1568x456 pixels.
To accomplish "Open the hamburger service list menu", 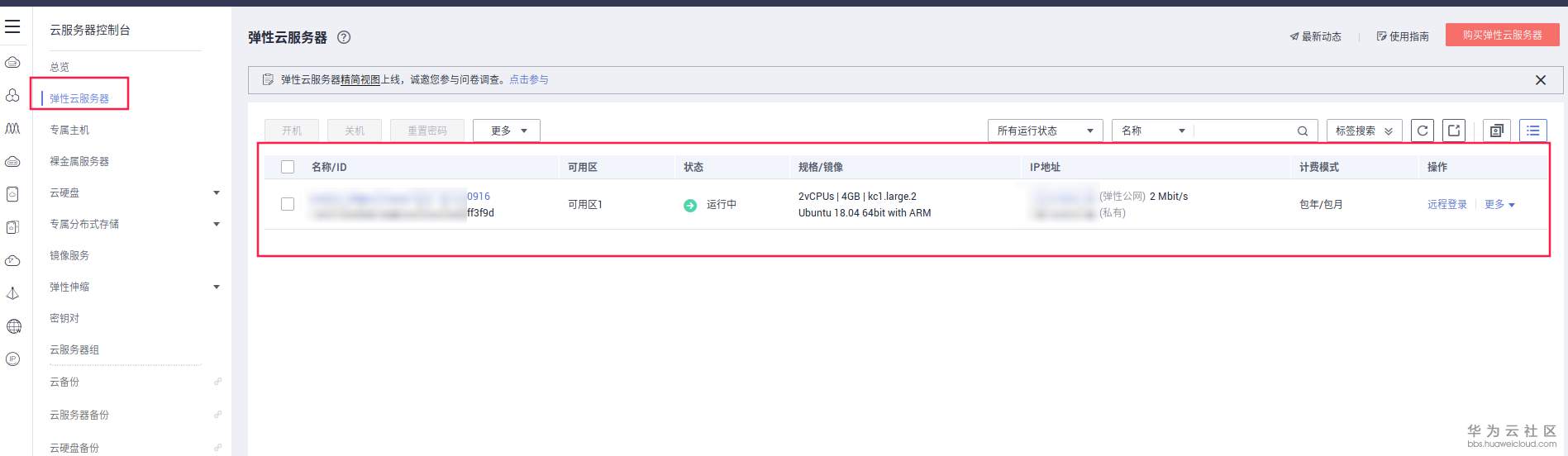I will point(12,27).
